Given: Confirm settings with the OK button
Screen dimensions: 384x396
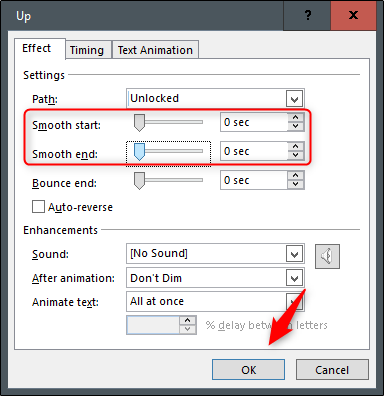Looking at the screenshot, I should tap(248, 370).
